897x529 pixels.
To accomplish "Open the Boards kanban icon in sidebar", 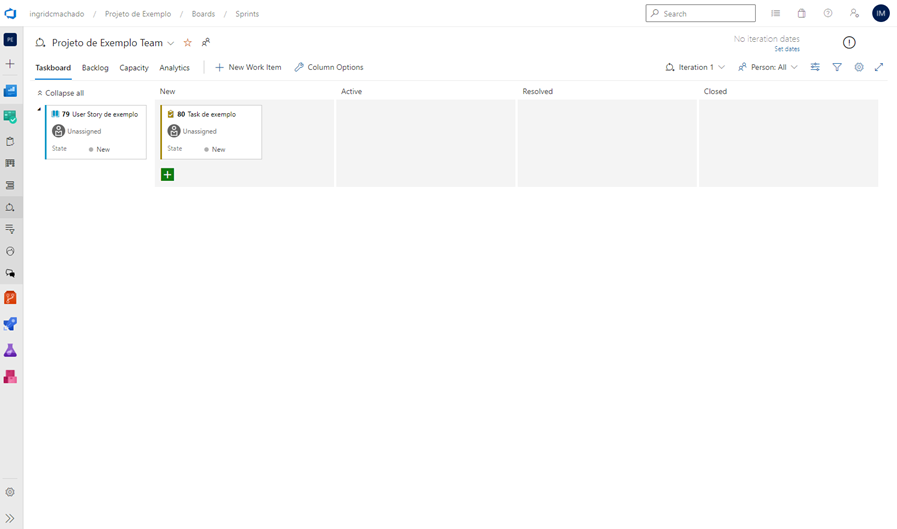I will [x=10, y=163].
